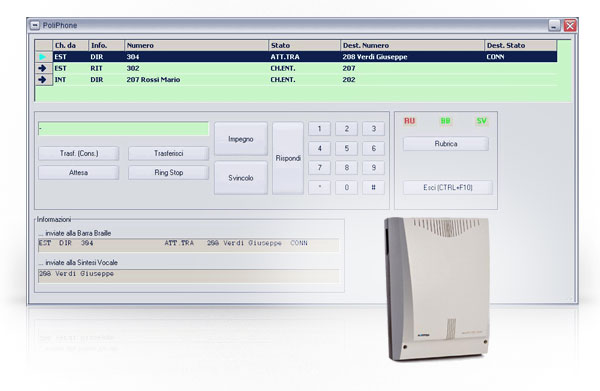
Task: Click the green BB status indicator
Action: (x=445, y=121)
